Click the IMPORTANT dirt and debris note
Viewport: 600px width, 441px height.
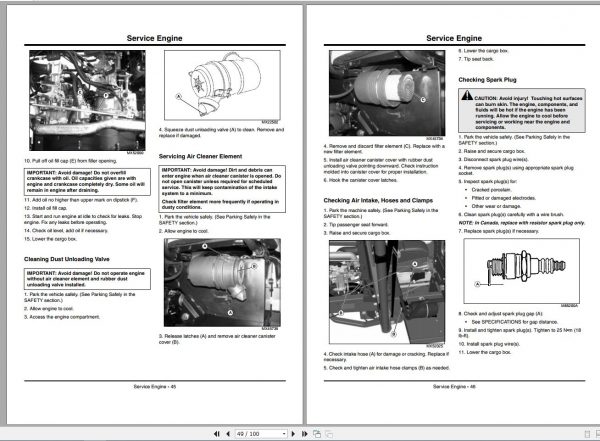point(222,189)
